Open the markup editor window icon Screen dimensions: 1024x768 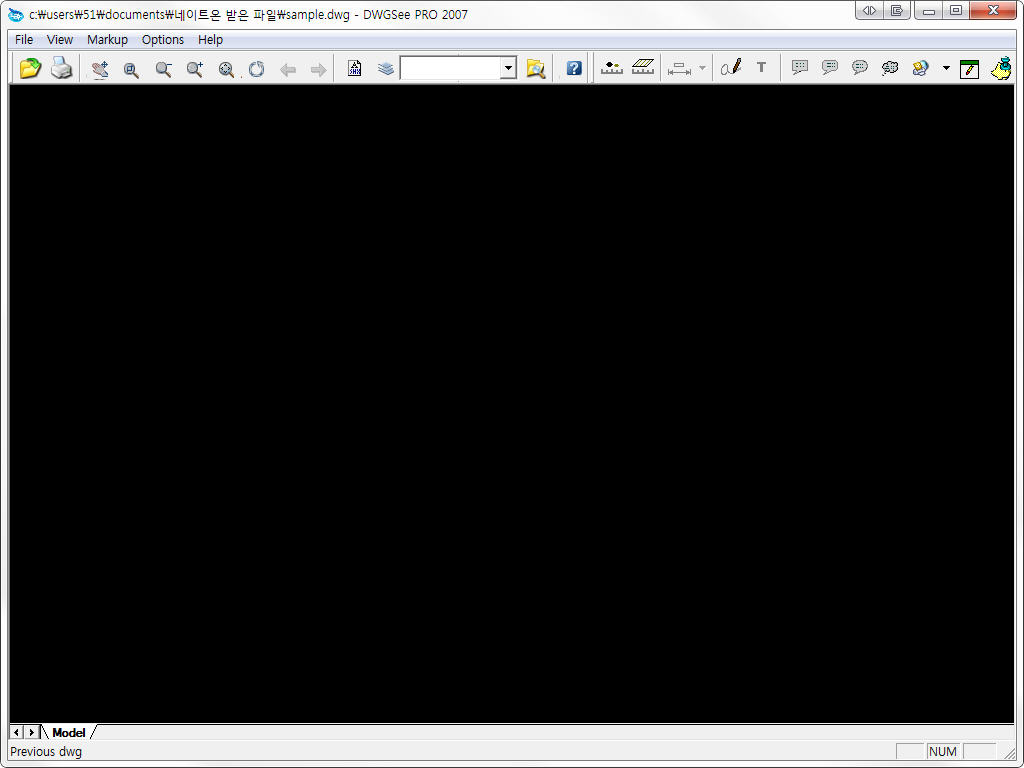point(970,69)
